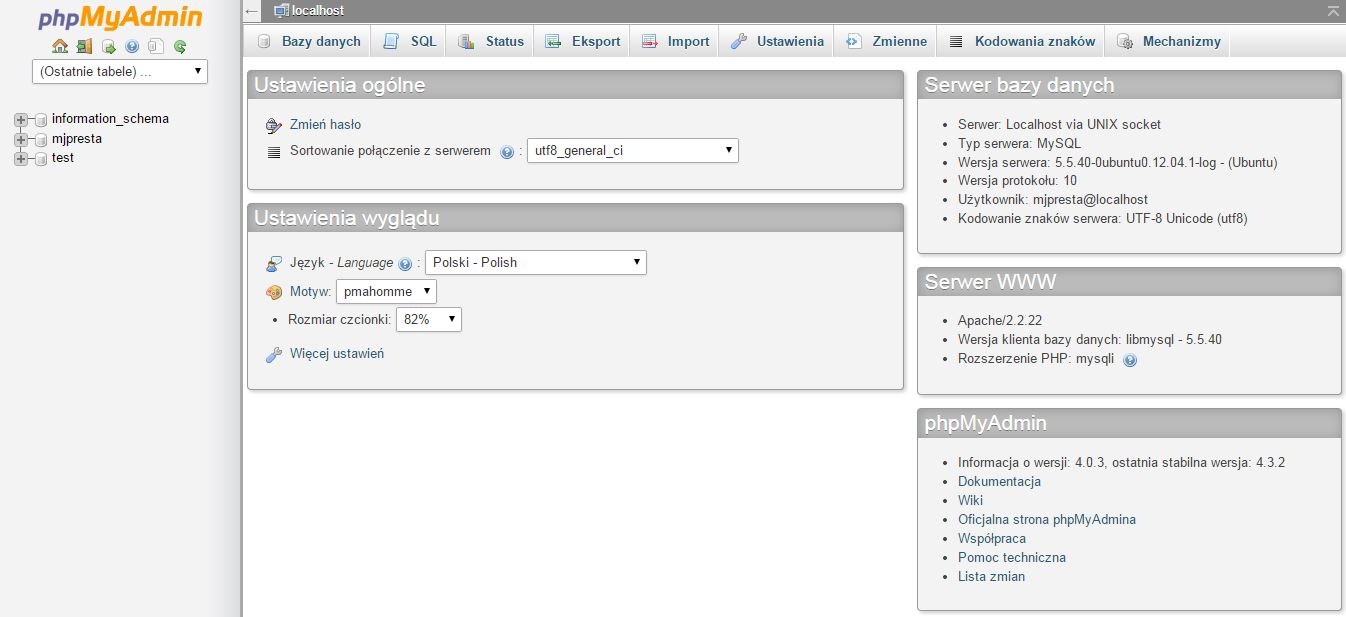The width and height of the screenshot is (1346, 617).
Task: Visit Oficjalna strona phpMyAdmina link
Action: click(x=1047, y=519)
